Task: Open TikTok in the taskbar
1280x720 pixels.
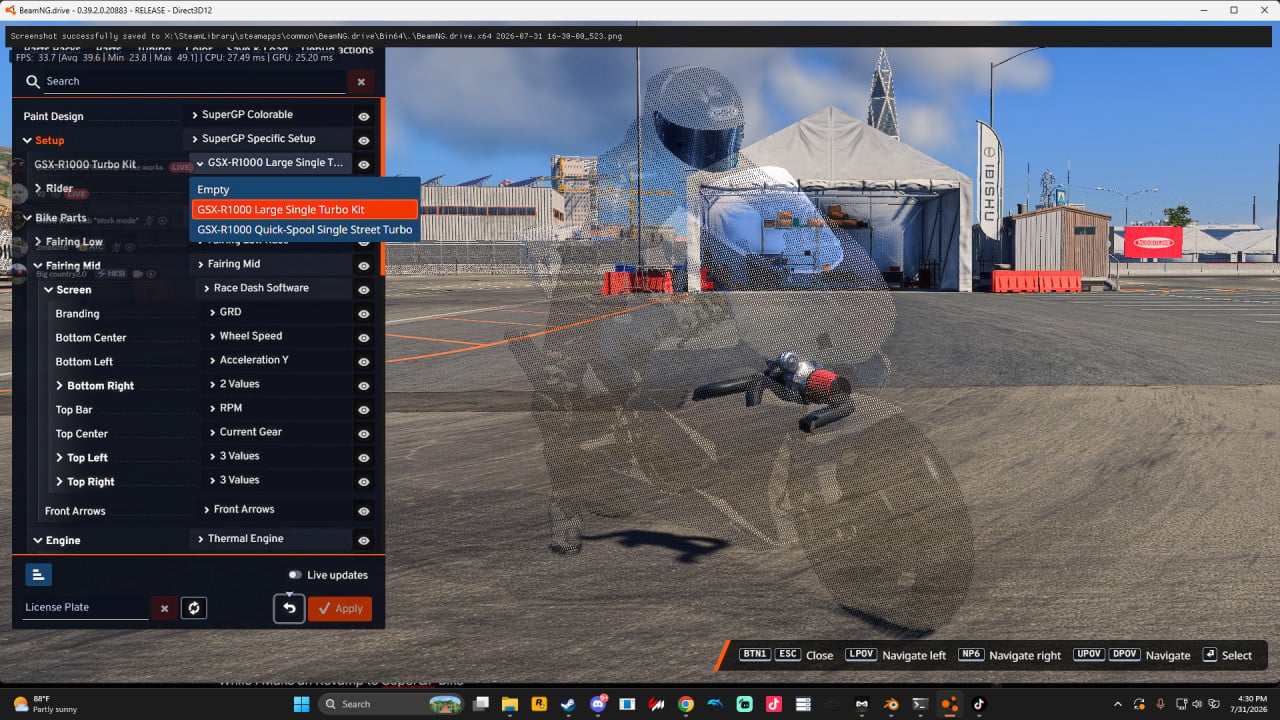Action: [979, 704]
